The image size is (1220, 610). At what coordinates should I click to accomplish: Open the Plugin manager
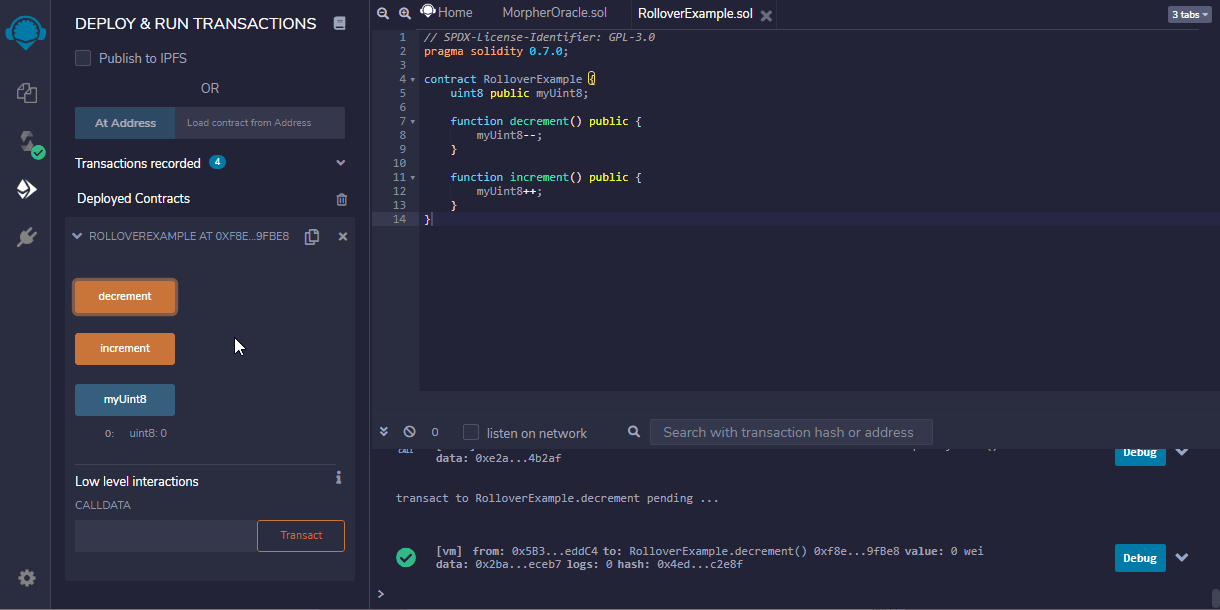tap(27, 237)
